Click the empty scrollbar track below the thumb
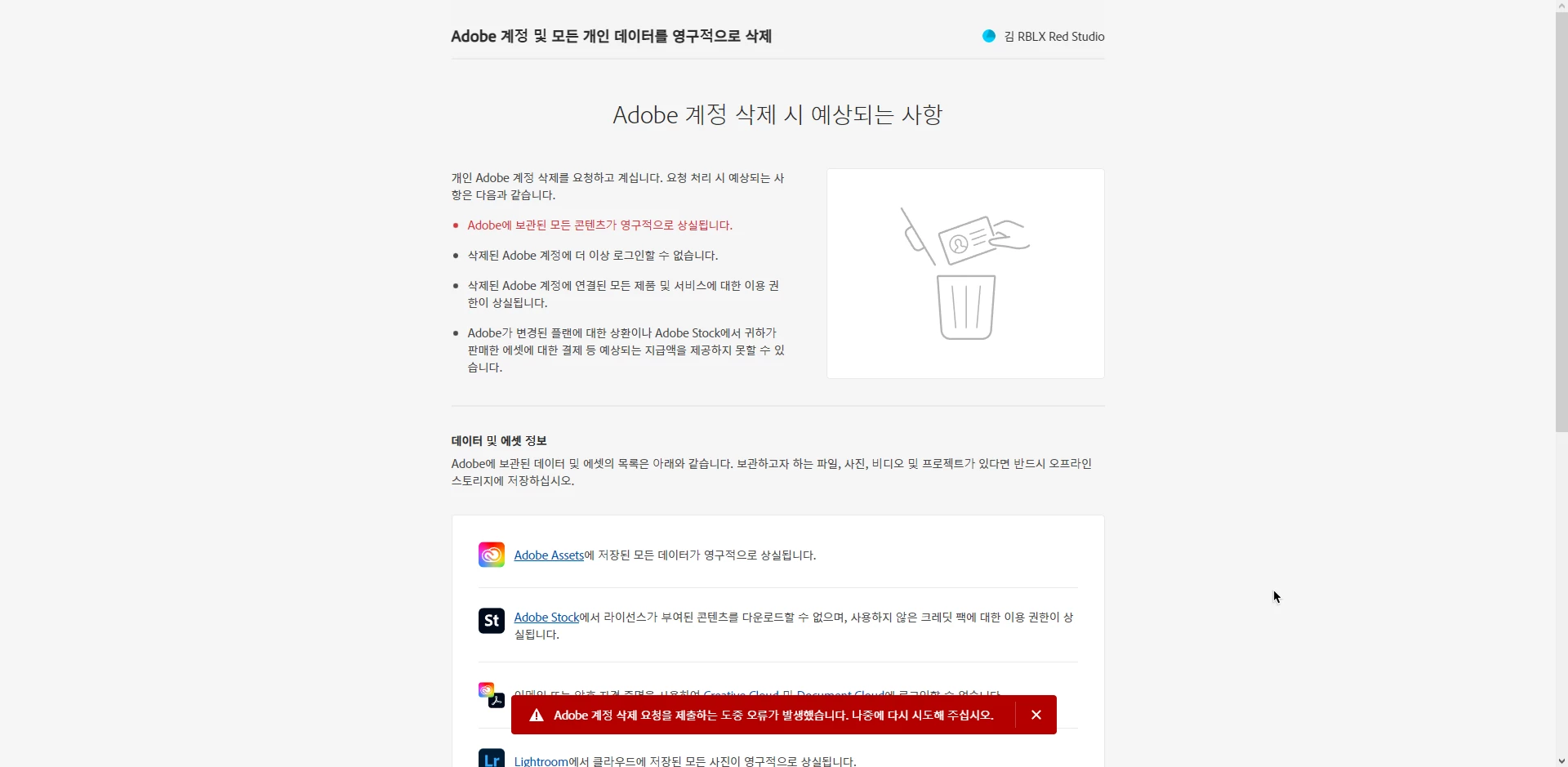This screenshot has width=1568, height=767. (1561, 593)
